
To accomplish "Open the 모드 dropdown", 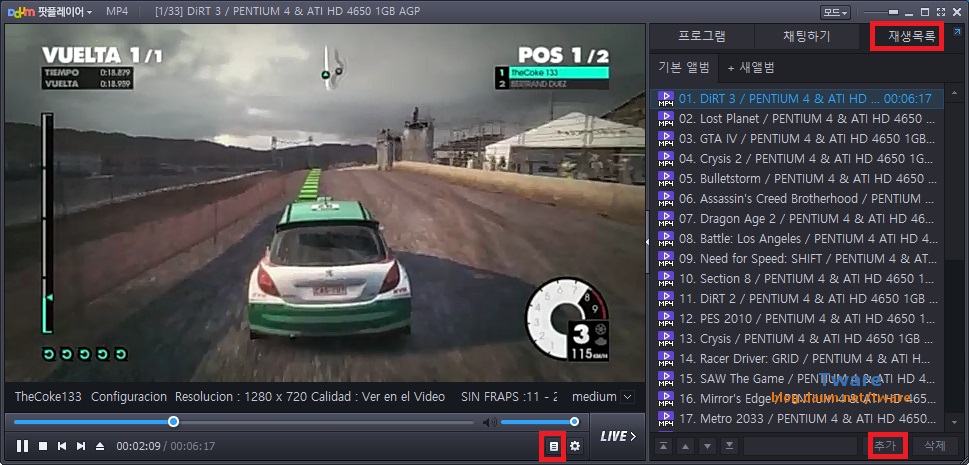I will (x=836, y=12).
